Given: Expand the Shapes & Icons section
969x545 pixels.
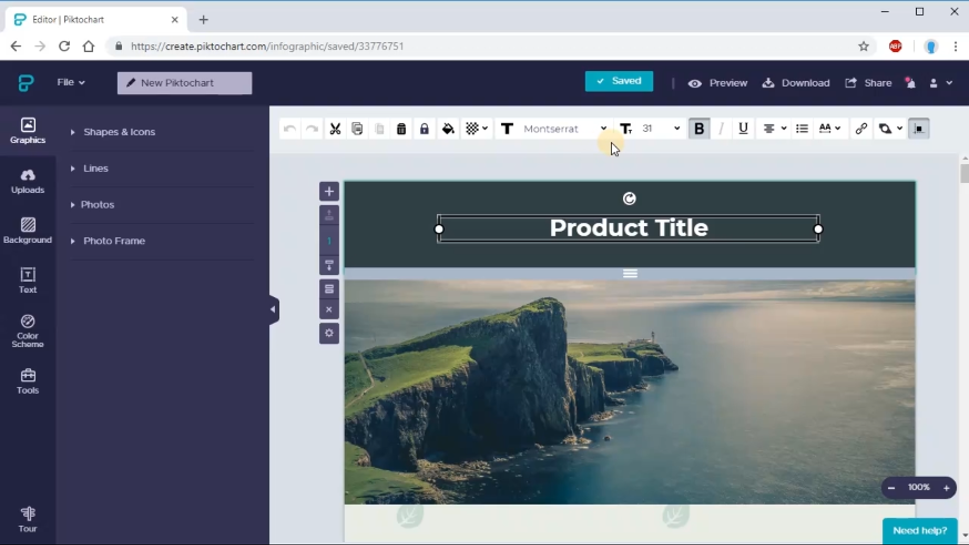Looking at the screenshot, I should click(x=119, y=132).
